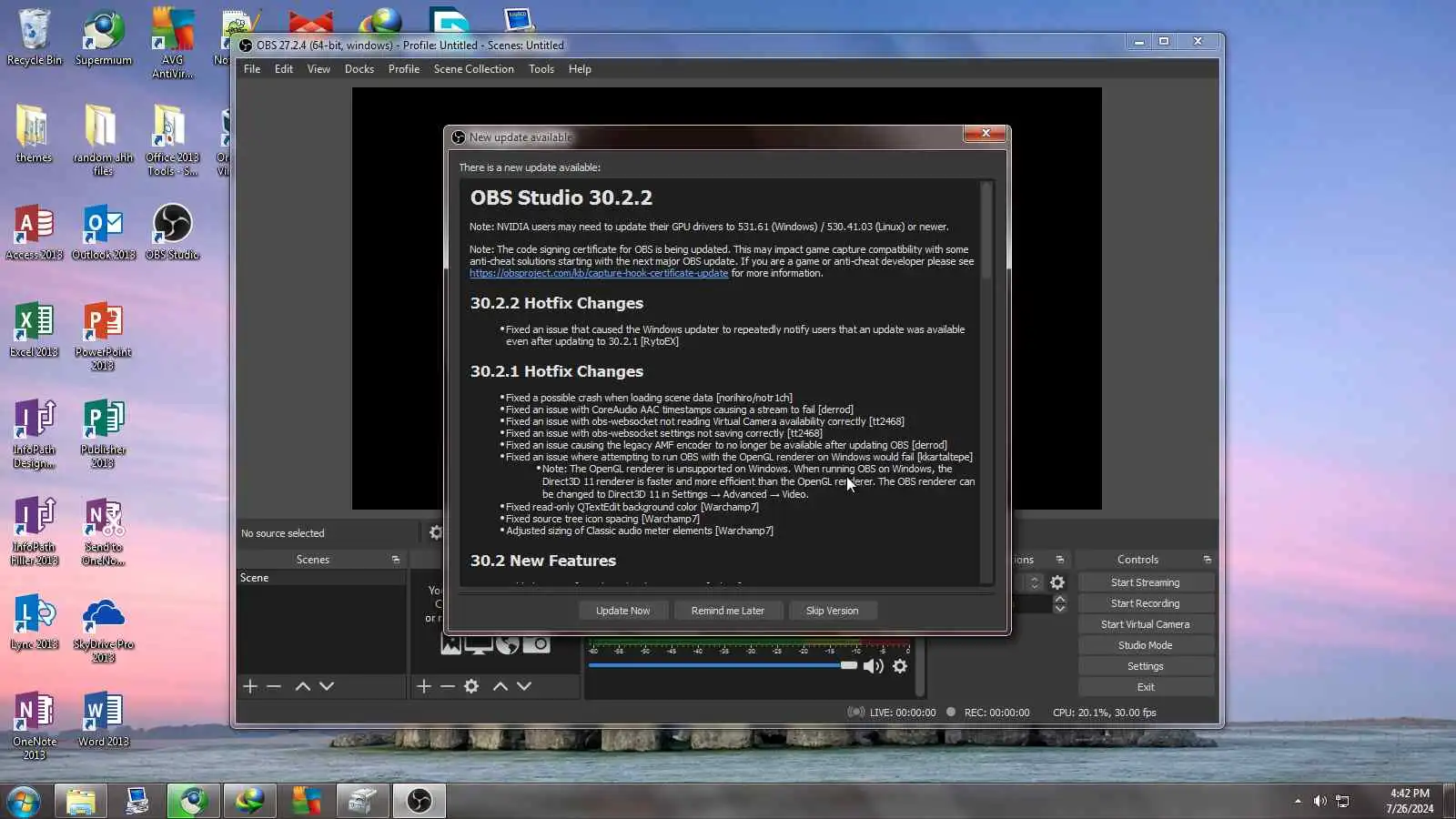
Task: Open the Publisher 2013 desktop shortcut
Action: [x=103, y=433]
